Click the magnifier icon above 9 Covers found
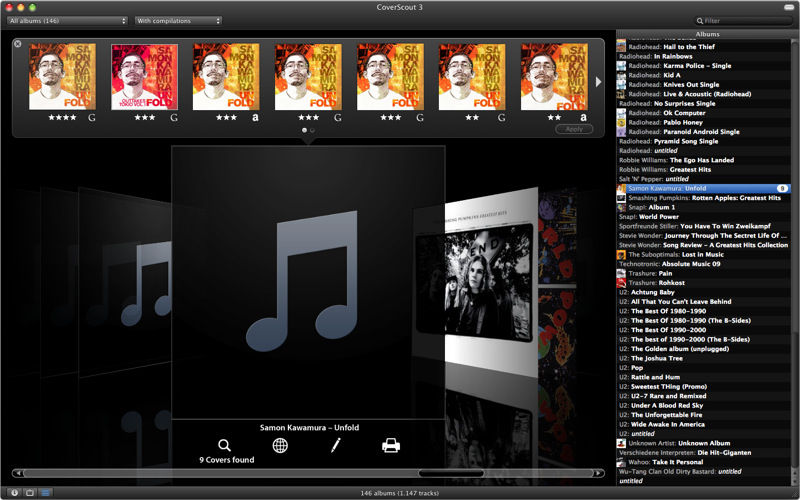Screen dimensions: 800x500 coord(224,445)
